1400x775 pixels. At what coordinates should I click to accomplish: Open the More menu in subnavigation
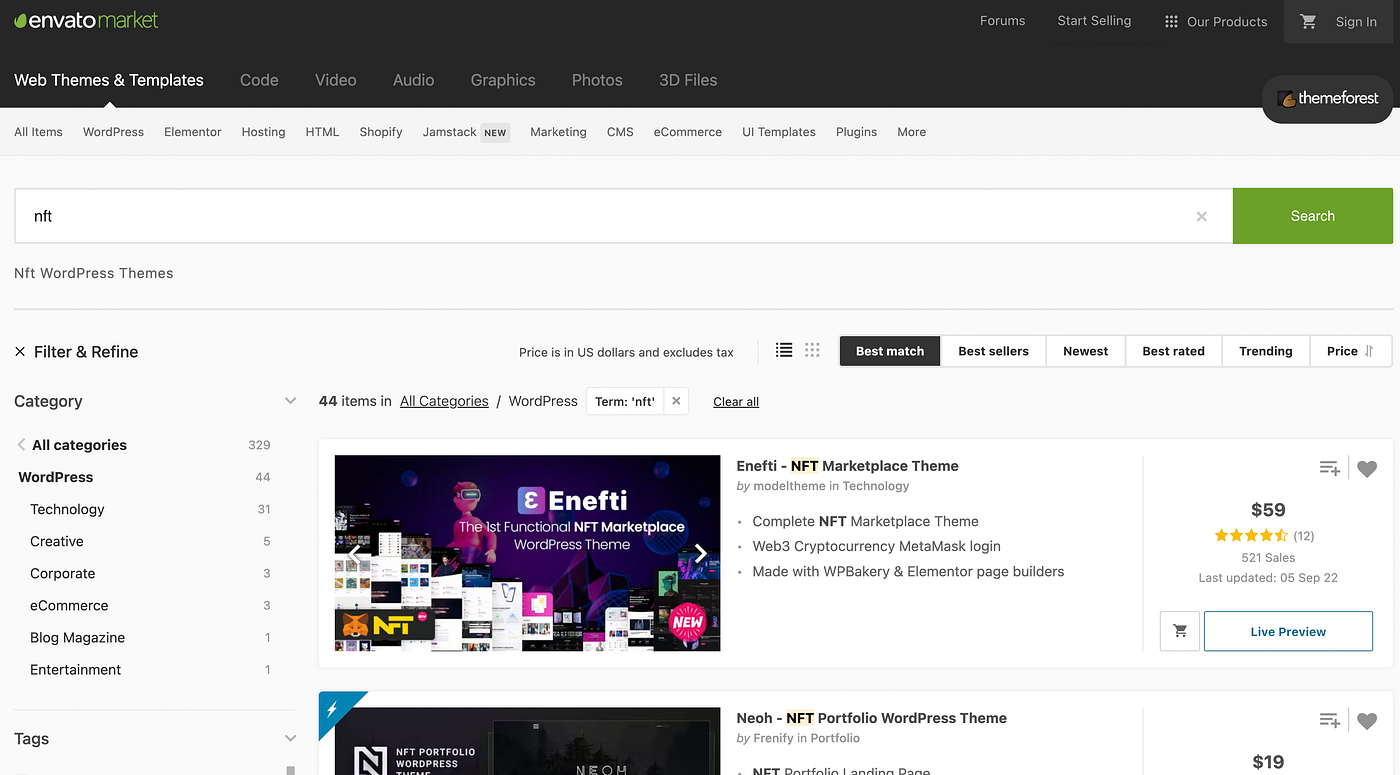pyautogui.click(x=911, y=132)
